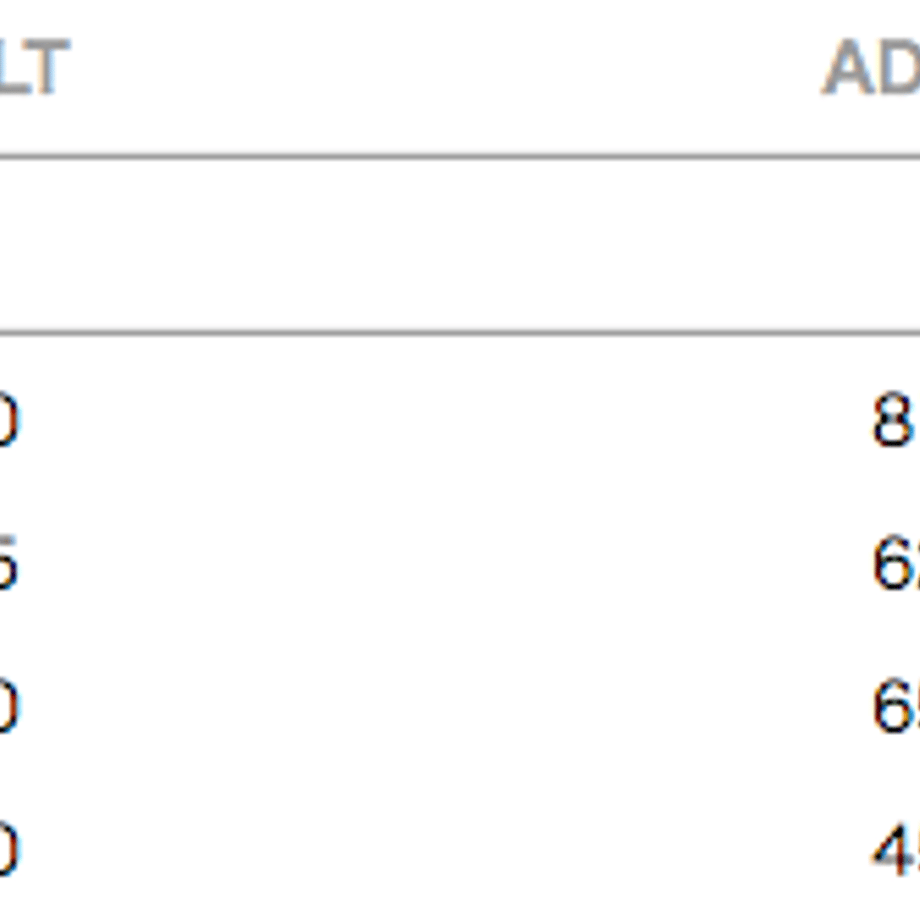Click the column header ending in "LT"
The height and width of the screenshot is (920, 920).
coord(34,66)
